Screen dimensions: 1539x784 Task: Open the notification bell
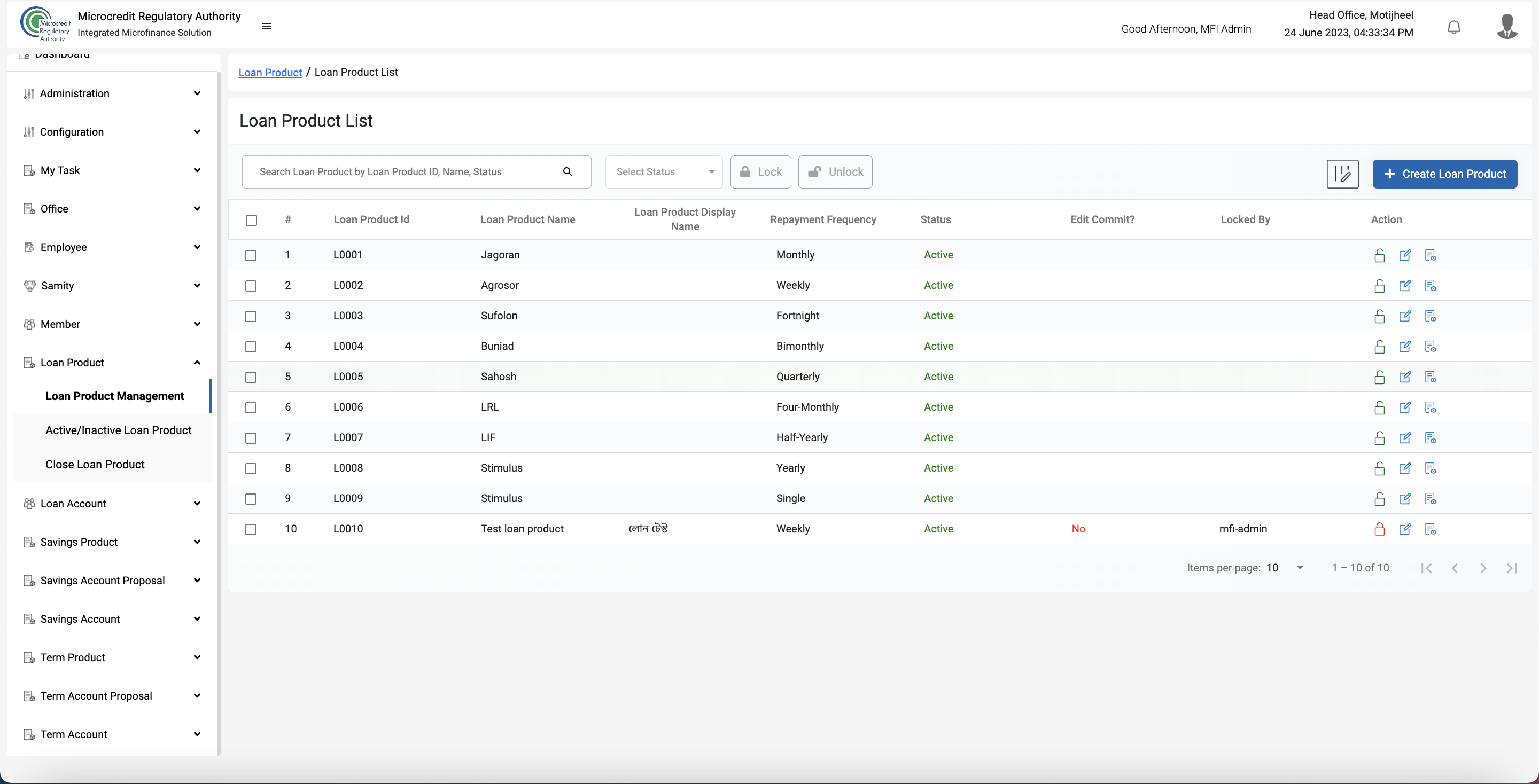[x=1454, y=27]
